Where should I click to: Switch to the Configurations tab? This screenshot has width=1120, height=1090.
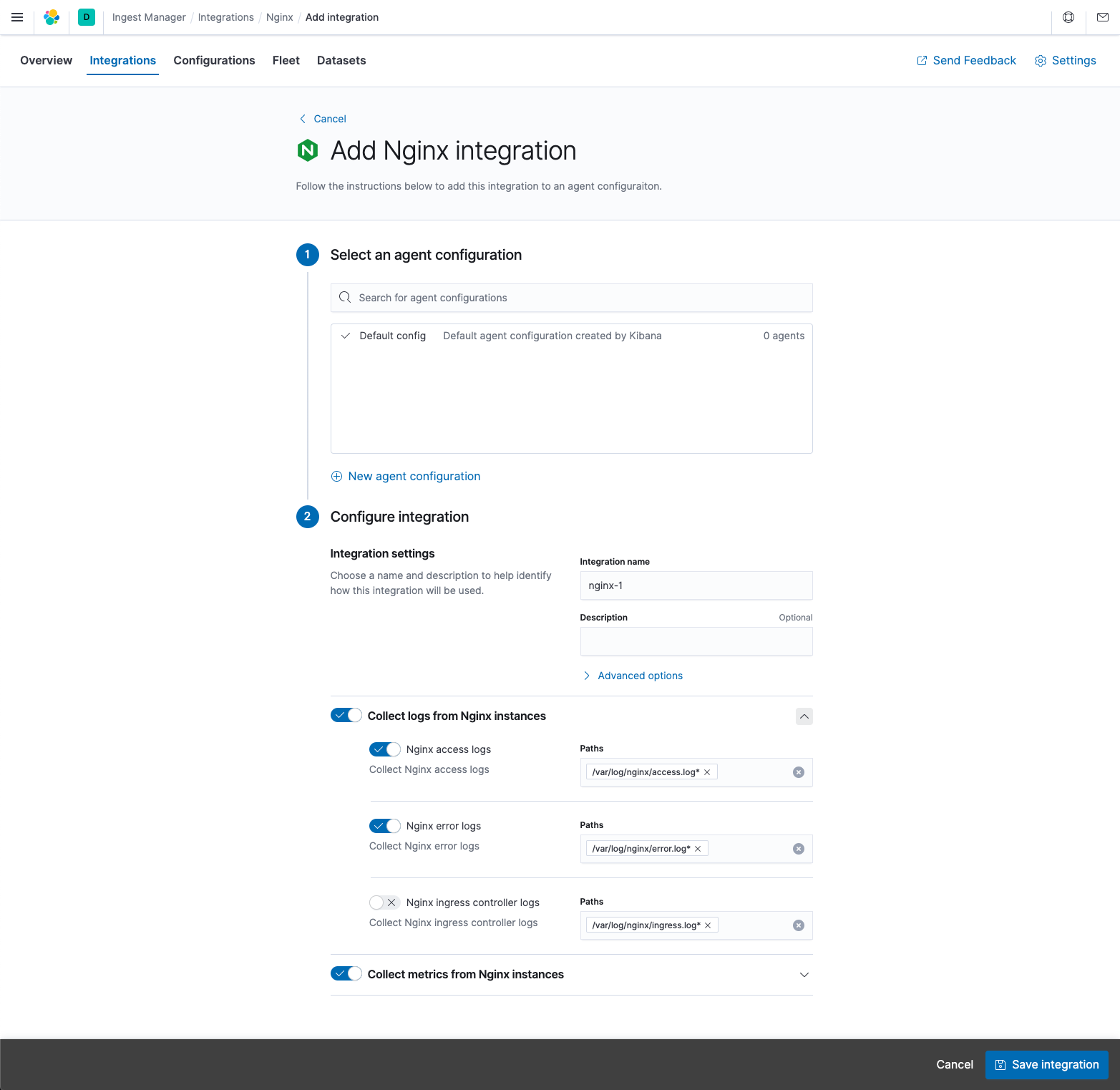215,61
